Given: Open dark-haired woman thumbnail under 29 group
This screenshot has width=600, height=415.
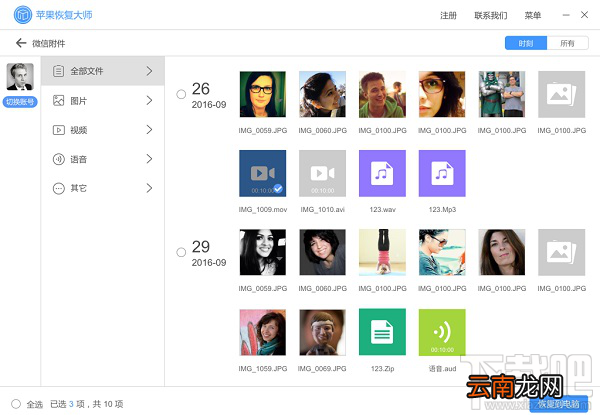Looking at the screenshot, I should coord(322,252).
